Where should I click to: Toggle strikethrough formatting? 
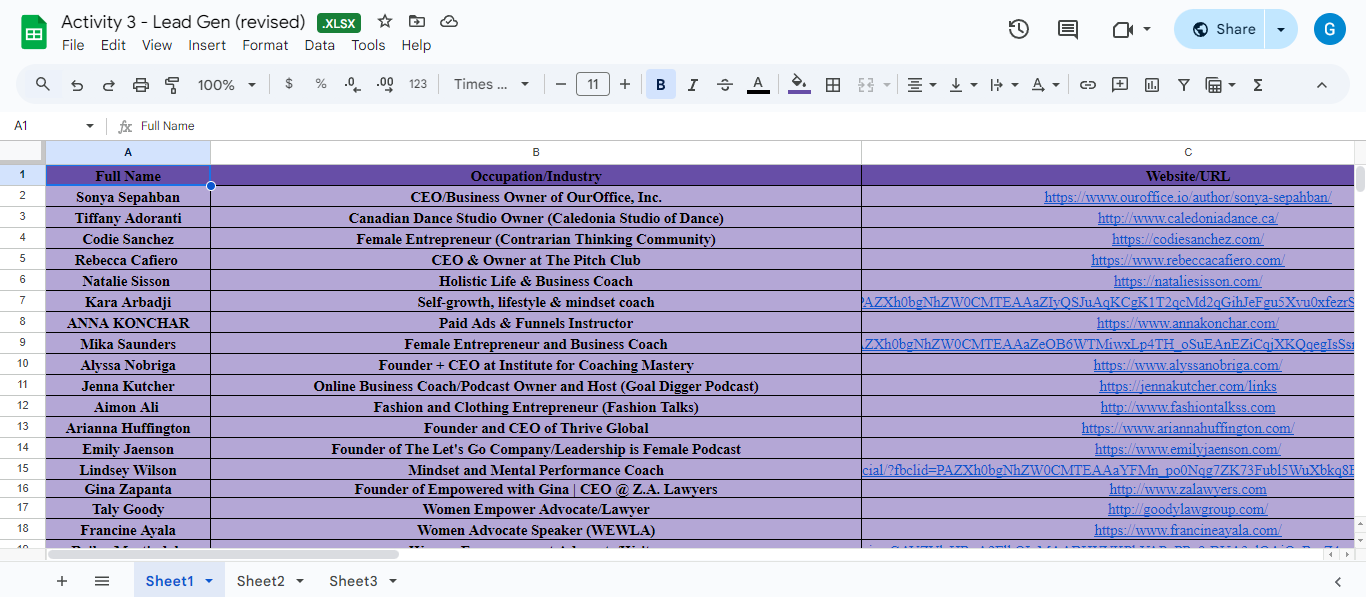pos(724,84)
